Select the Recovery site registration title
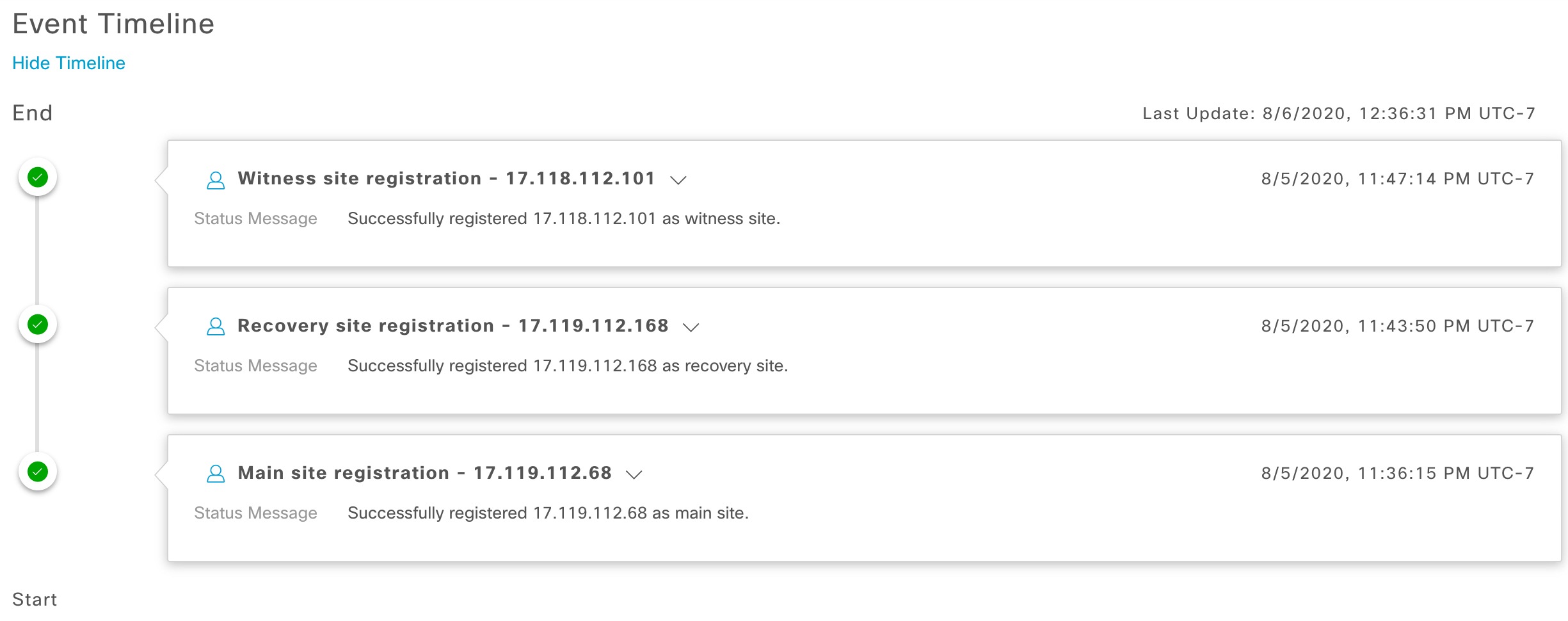Screen dimensions: 1568x621 [x=452, y=326]
